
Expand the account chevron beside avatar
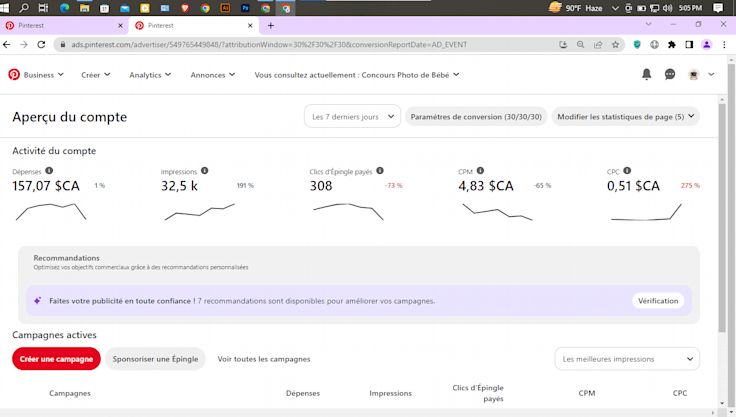[711, 74]
